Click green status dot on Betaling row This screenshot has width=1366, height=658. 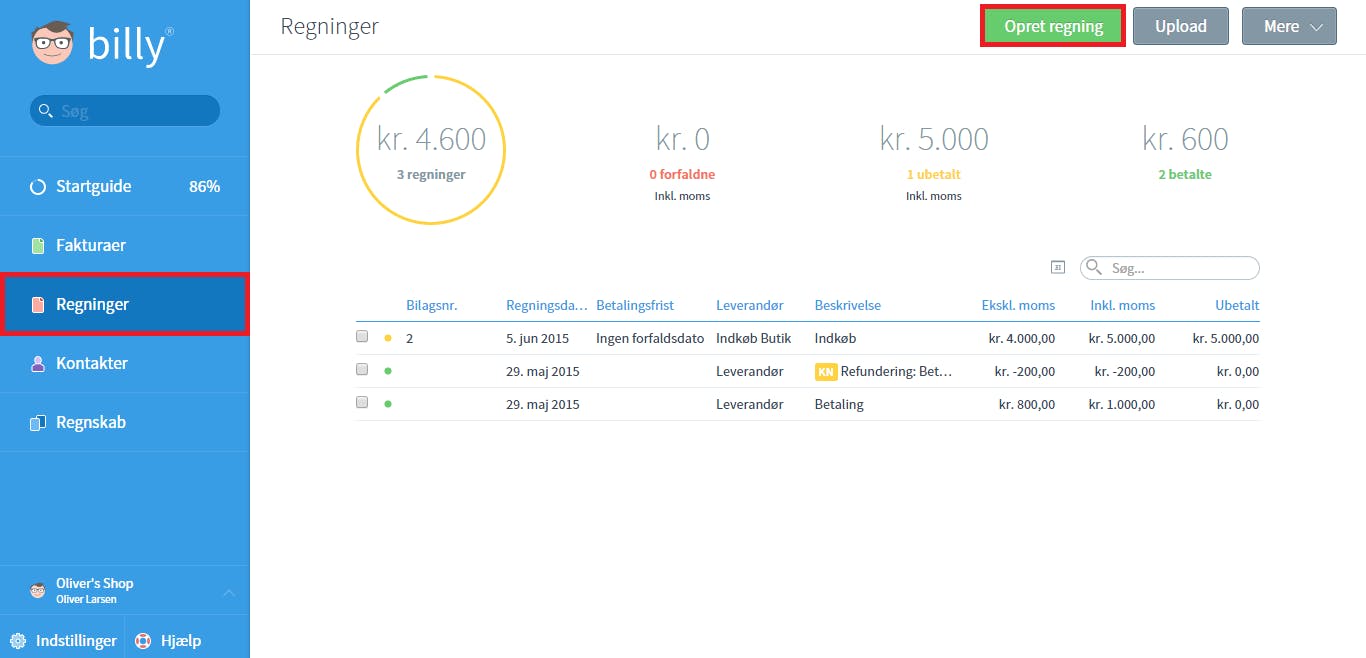click(388, 404)
